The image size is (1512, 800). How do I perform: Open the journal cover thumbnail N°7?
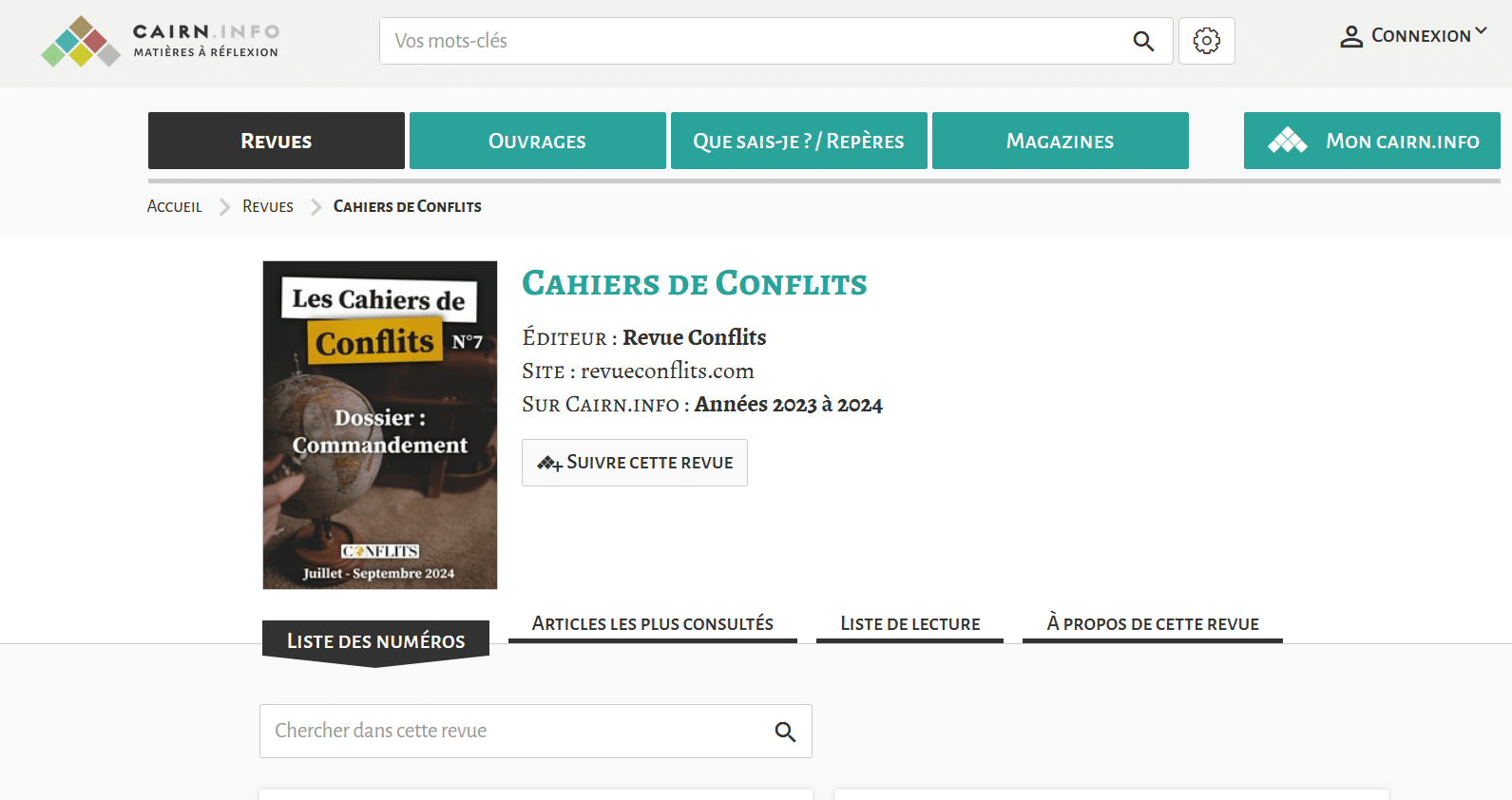(x=380, y=425)
